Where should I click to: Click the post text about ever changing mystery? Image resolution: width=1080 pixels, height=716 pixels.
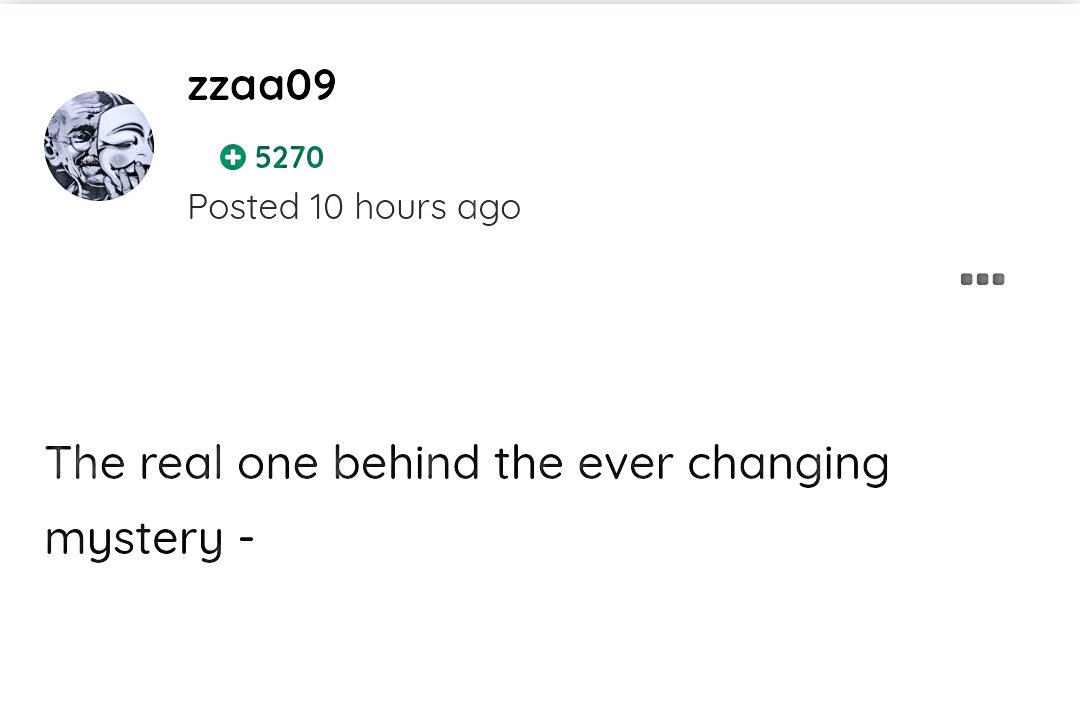pyautogui.click(x=466, y=500)
